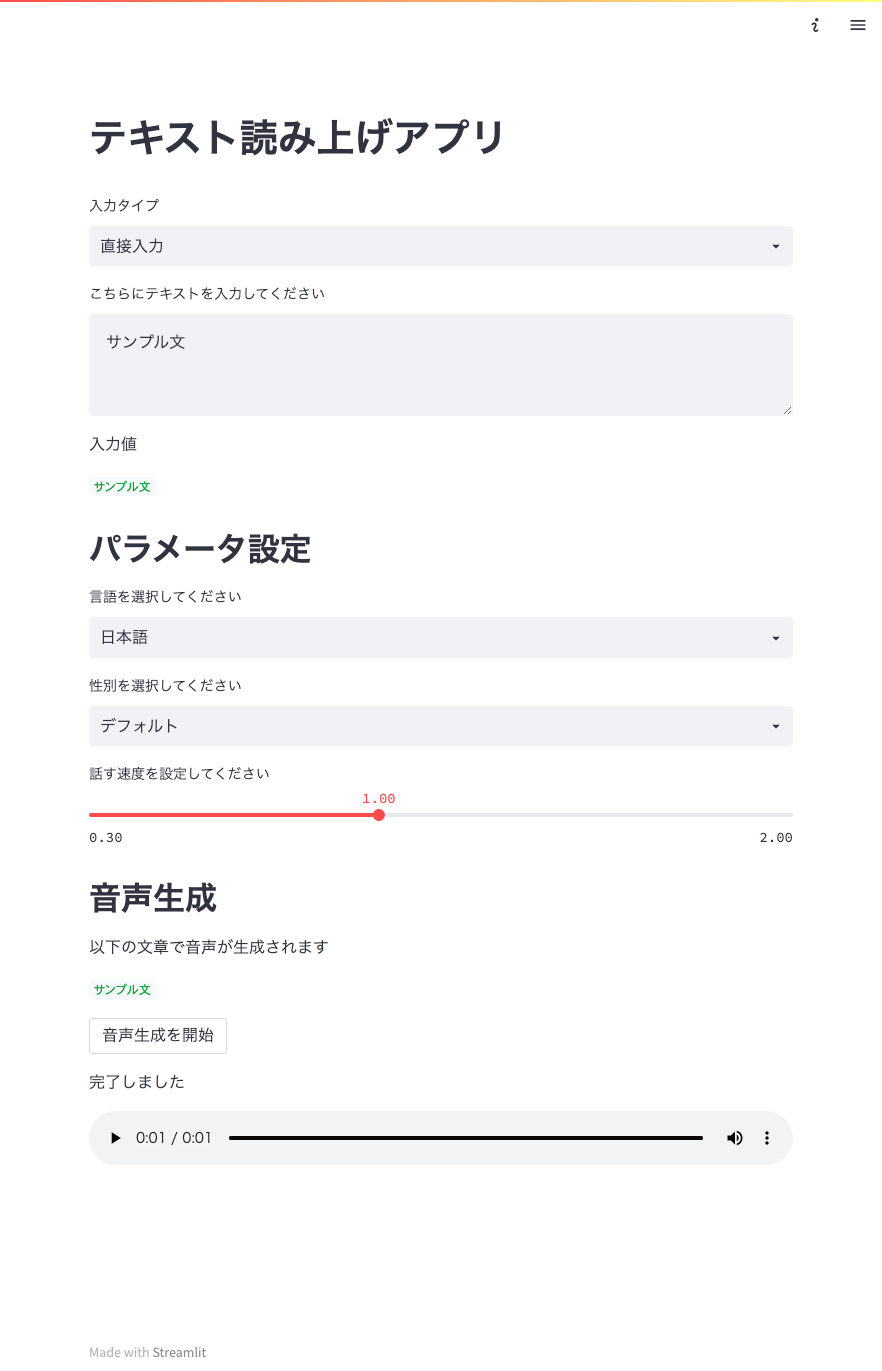Mute the audio player volume icon
This screenshot has height=1371, width=882.
(735, 1138)
